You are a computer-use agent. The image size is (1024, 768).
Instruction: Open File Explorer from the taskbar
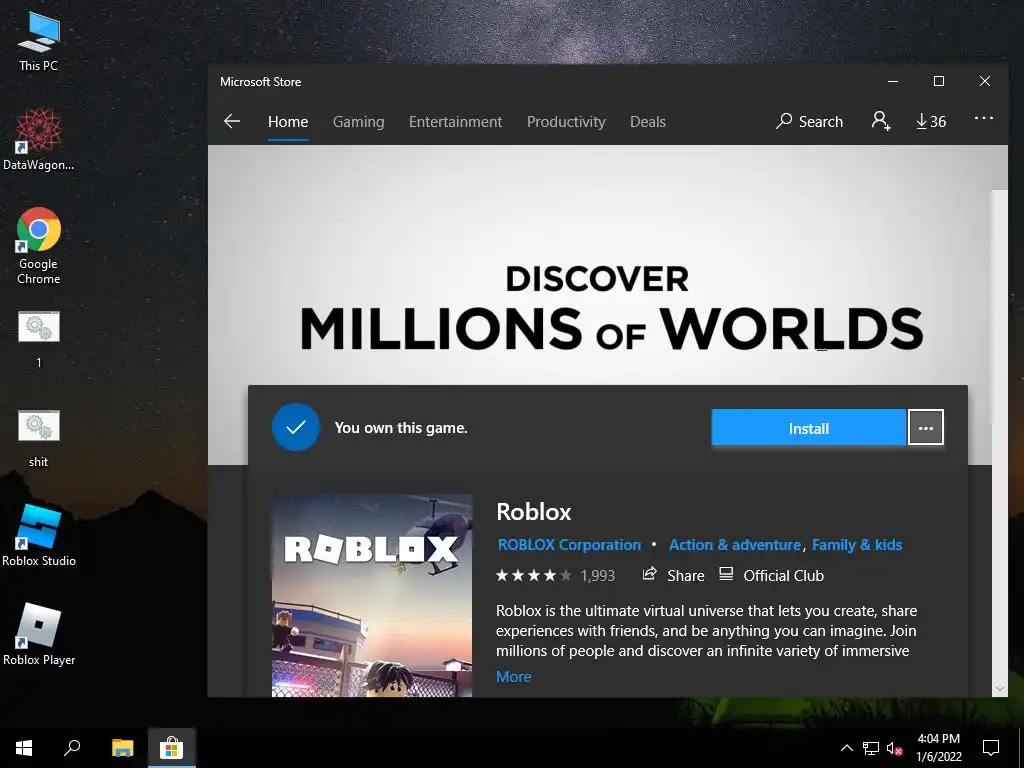pyautogui.click(x=122, y=748)
